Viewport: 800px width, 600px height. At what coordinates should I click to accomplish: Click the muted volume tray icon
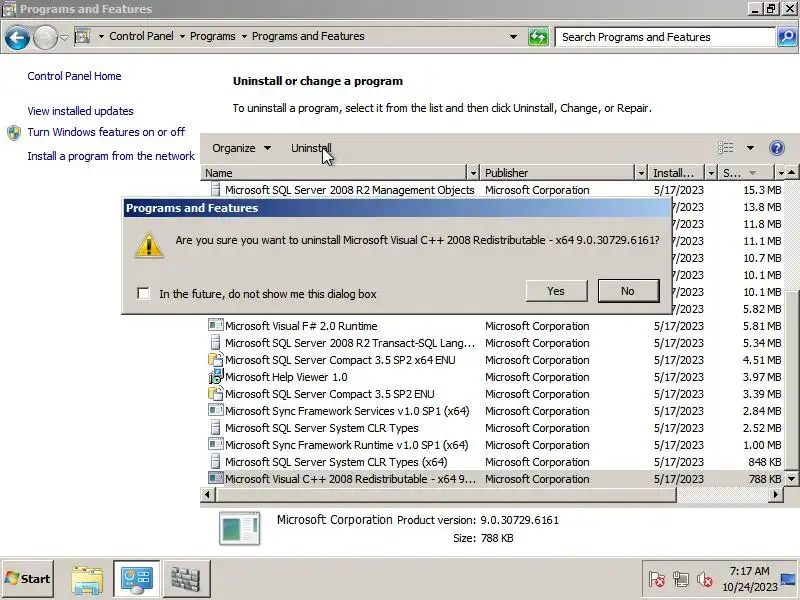tap(705, 580)
